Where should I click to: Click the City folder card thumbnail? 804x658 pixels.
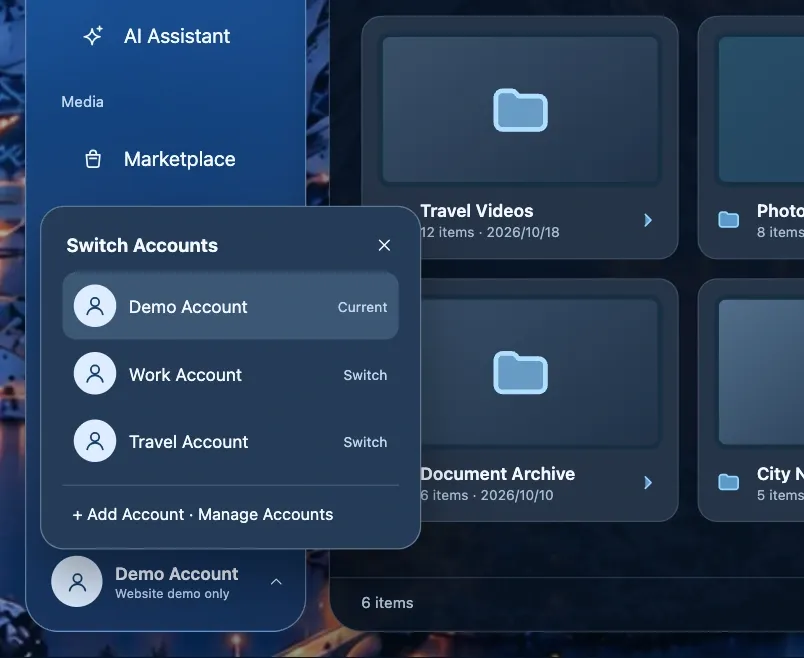[x=761, y=372]
